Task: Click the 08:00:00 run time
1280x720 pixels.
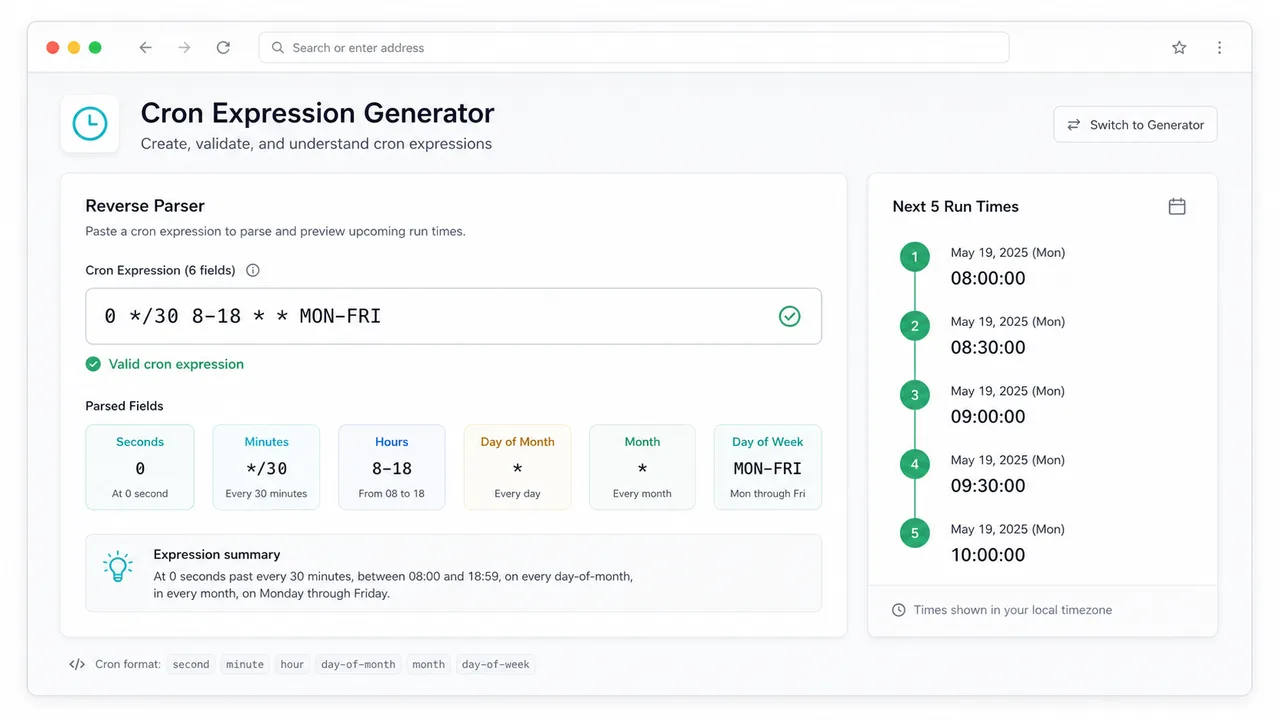Action: tap(988, 278)
